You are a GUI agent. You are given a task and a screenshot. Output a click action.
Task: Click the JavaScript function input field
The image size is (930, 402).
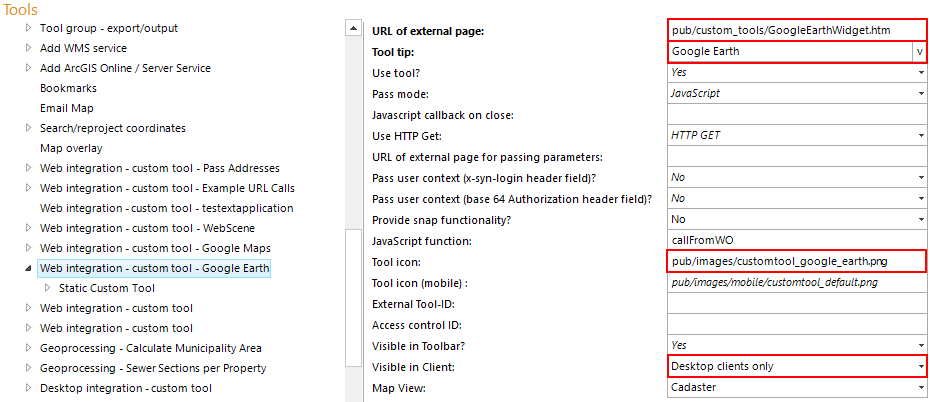point(797,241)
